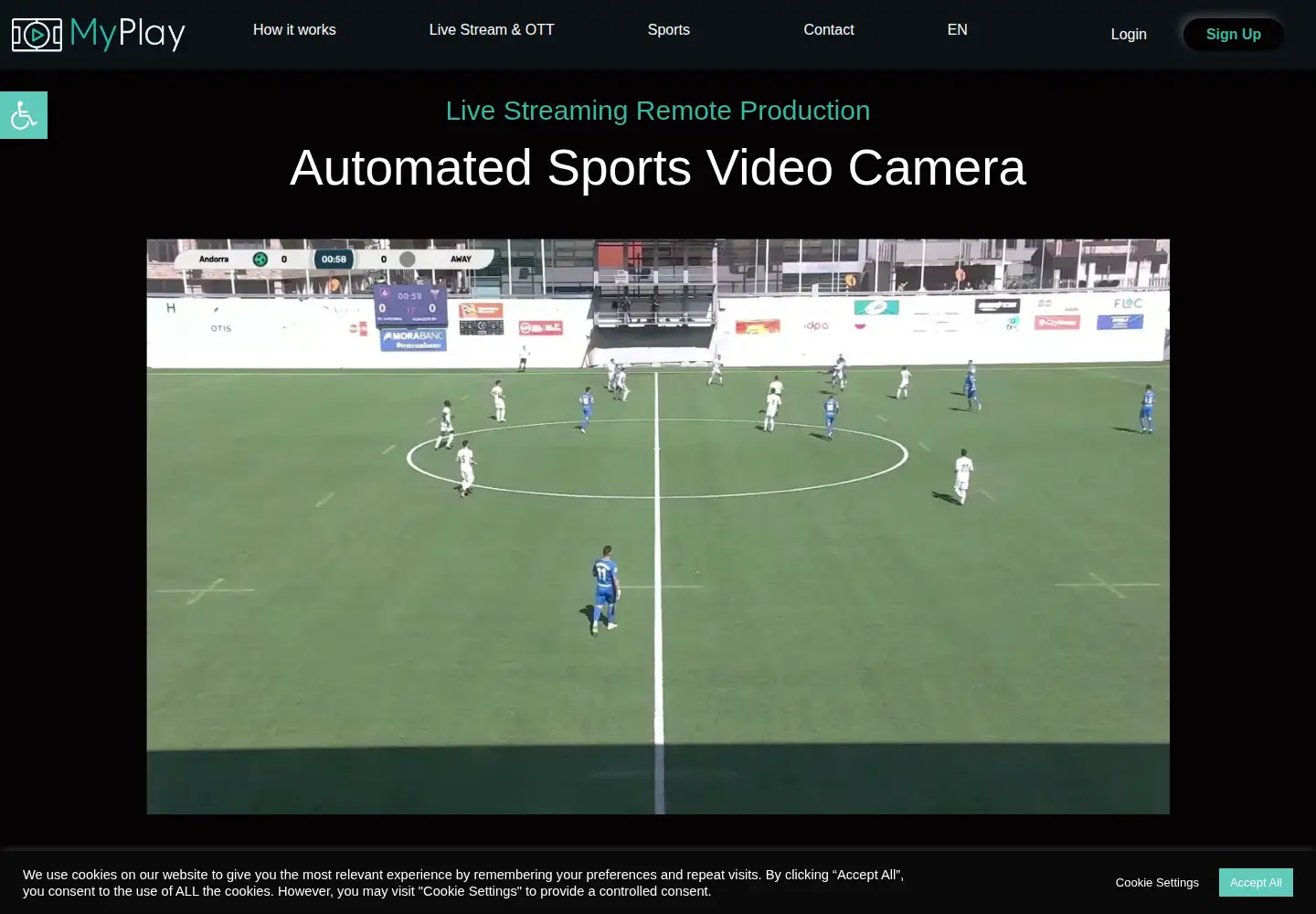1316x914 pixels.
Task: Open the How it works menu
Action: coord(294,30)
